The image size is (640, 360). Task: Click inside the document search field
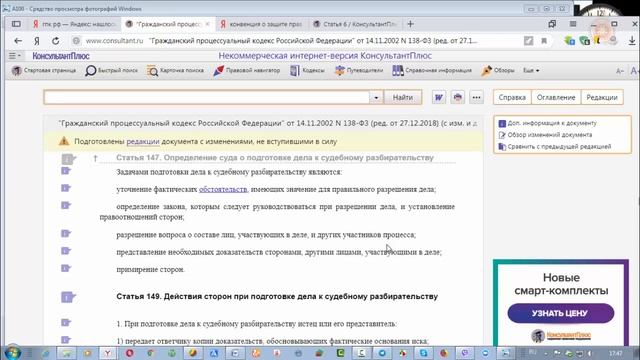point(207,98)
